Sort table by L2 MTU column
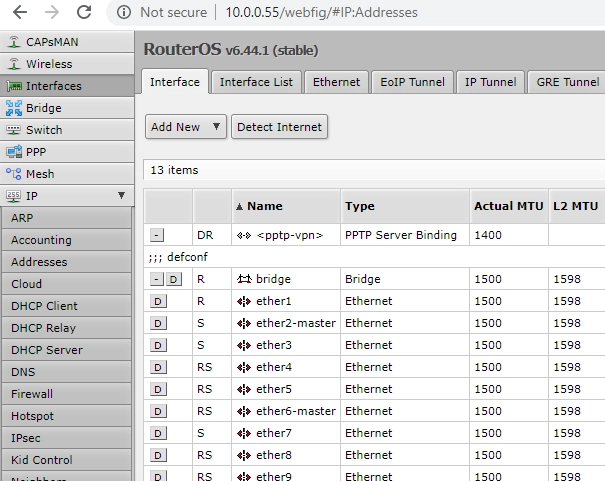Screen dimensions: 605x481 (576, 206)
